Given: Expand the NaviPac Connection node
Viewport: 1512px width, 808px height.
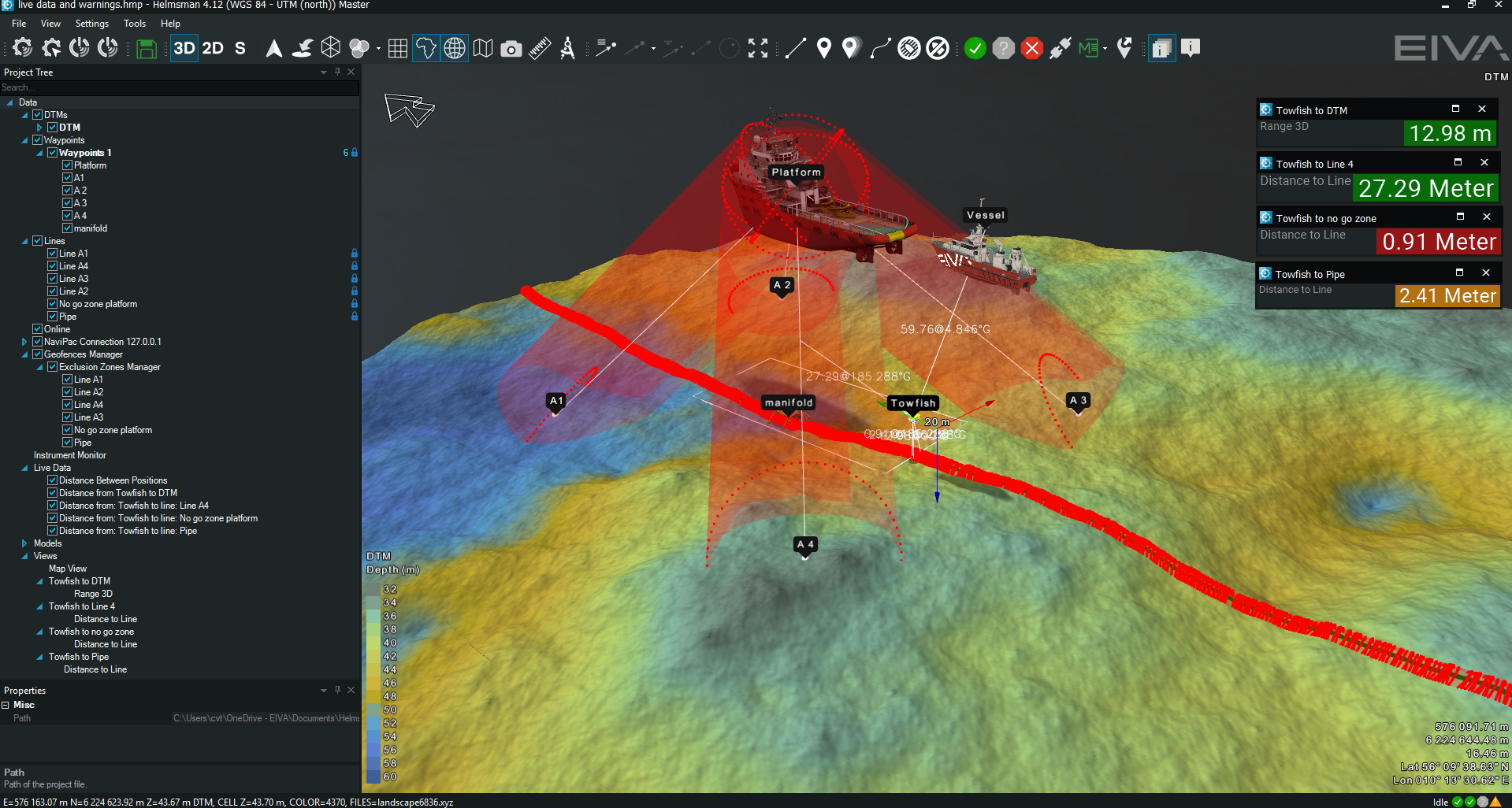Looking at the screenshot, I should pos(24,342).
